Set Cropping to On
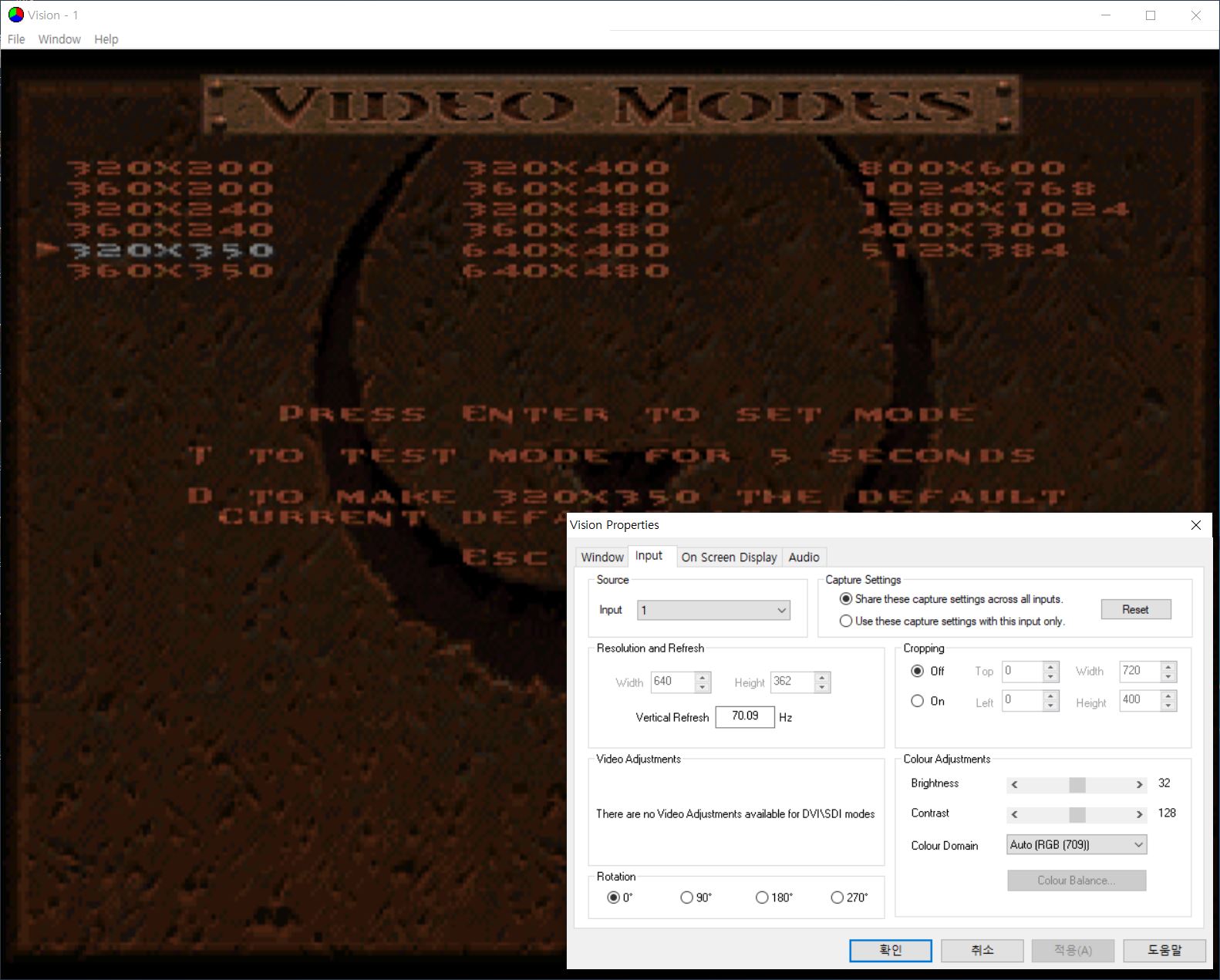The image size is (1220, 980). pyautogui.click(x=918, y=702)
